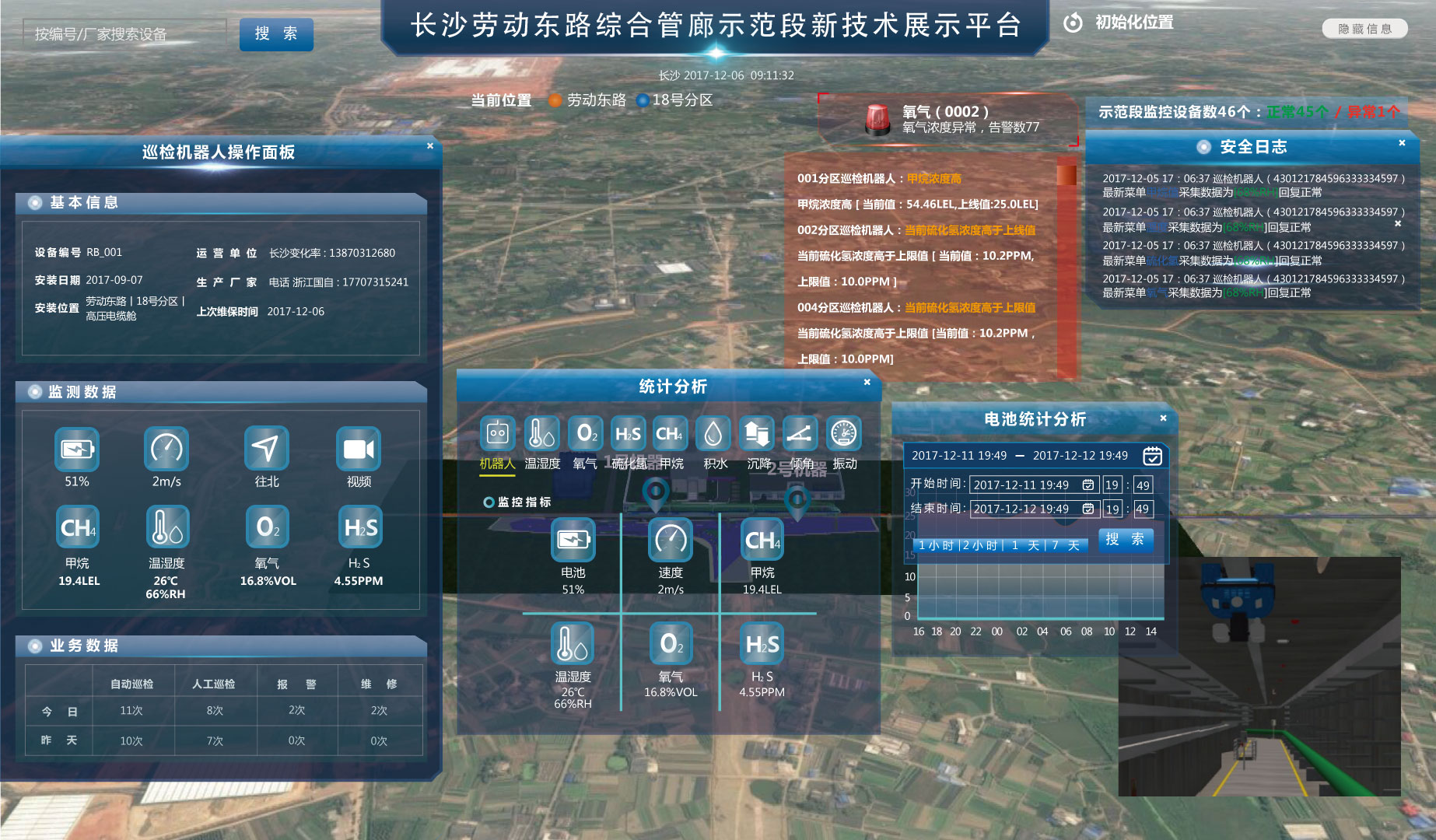1436x840 pixels.
Task: Click the device number search input field
Action: tap(124, 33)
